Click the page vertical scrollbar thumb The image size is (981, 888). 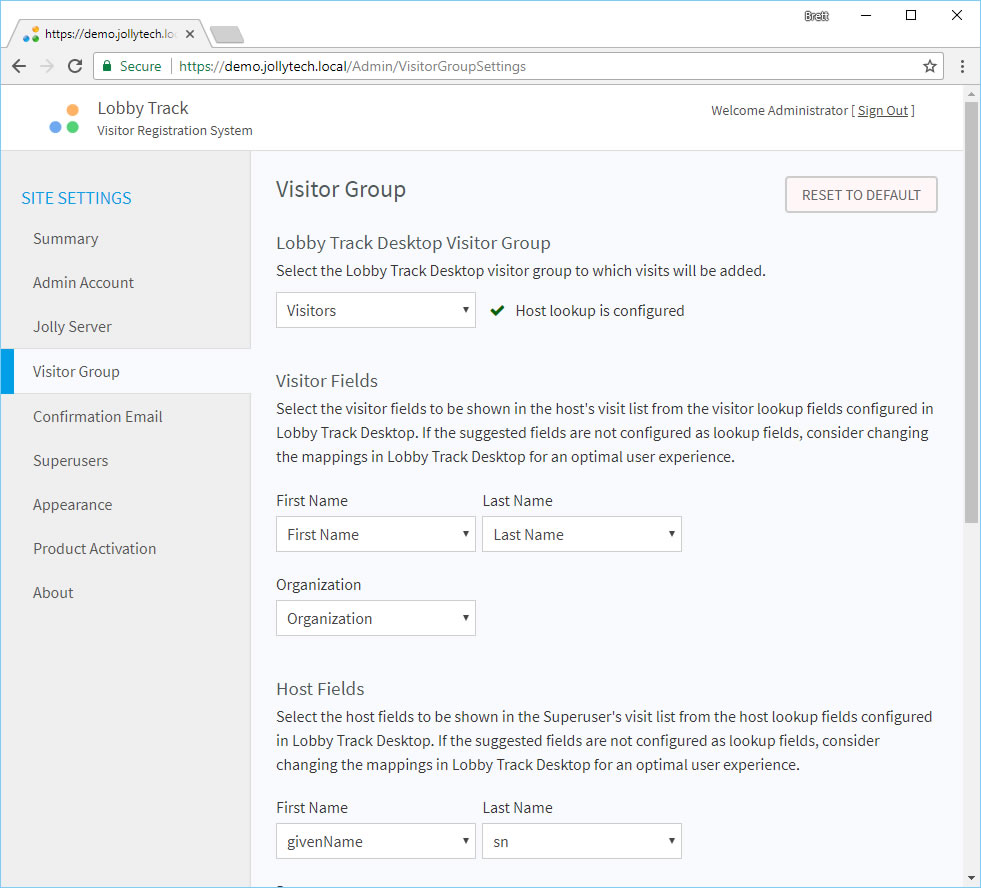click(x=971, y=312)
